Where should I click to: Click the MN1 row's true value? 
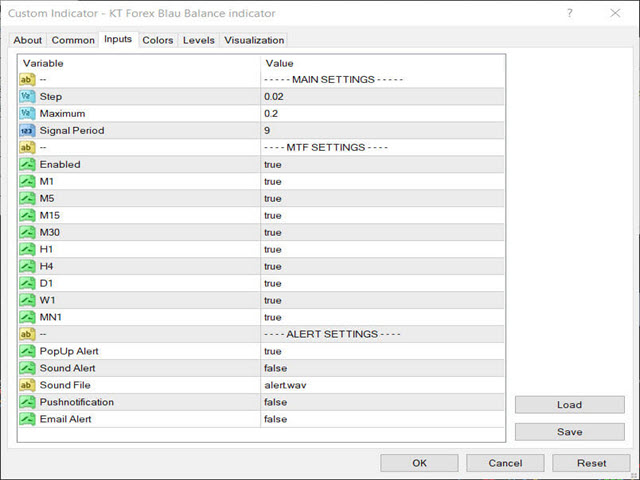click(273, 317)
